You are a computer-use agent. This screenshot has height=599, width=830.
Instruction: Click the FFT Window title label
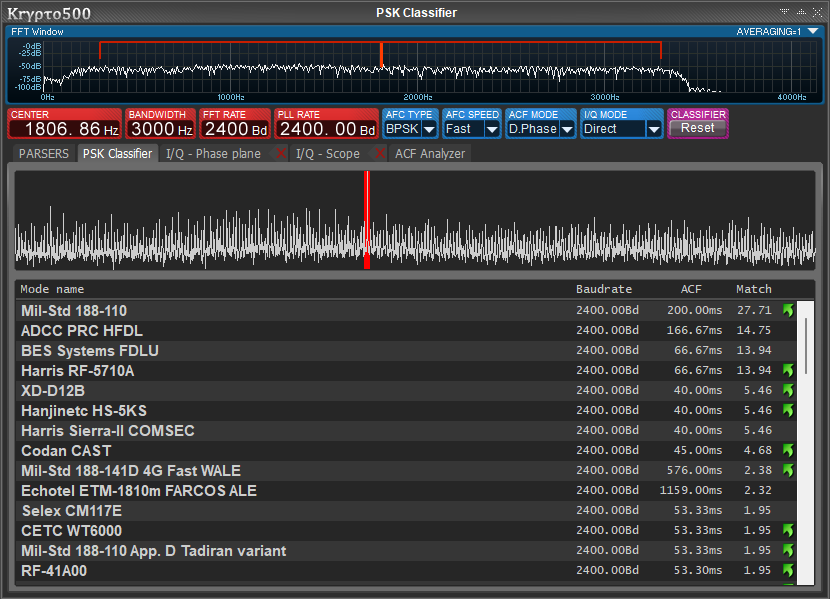37,32
